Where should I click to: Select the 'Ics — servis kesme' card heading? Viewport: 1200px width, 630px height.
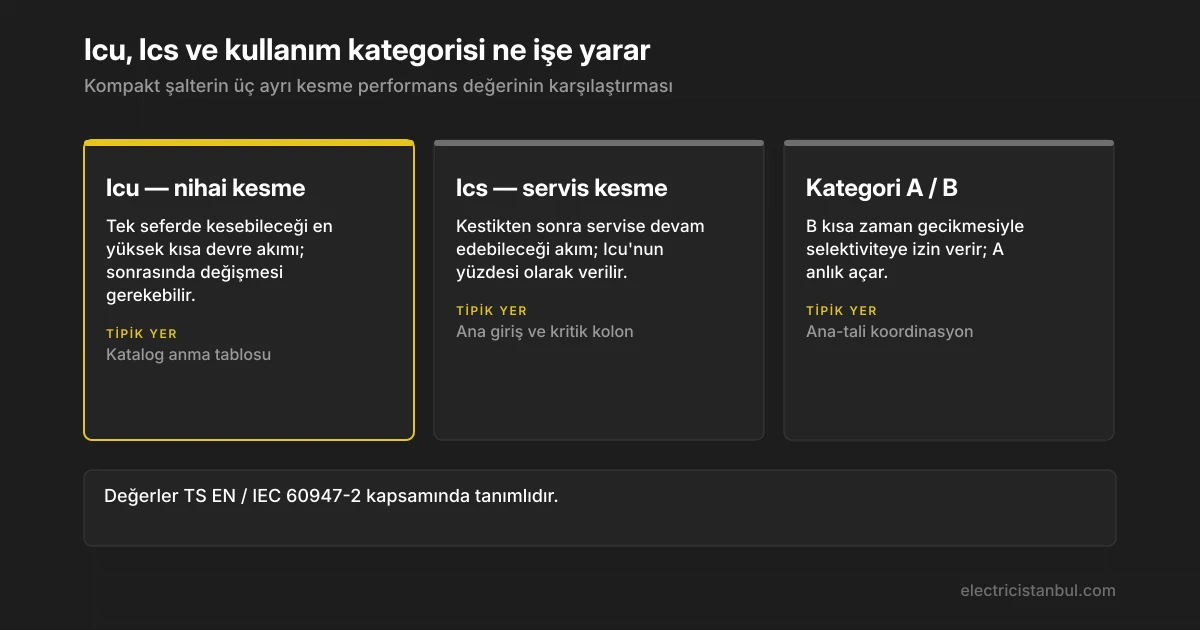click(562, 188)
